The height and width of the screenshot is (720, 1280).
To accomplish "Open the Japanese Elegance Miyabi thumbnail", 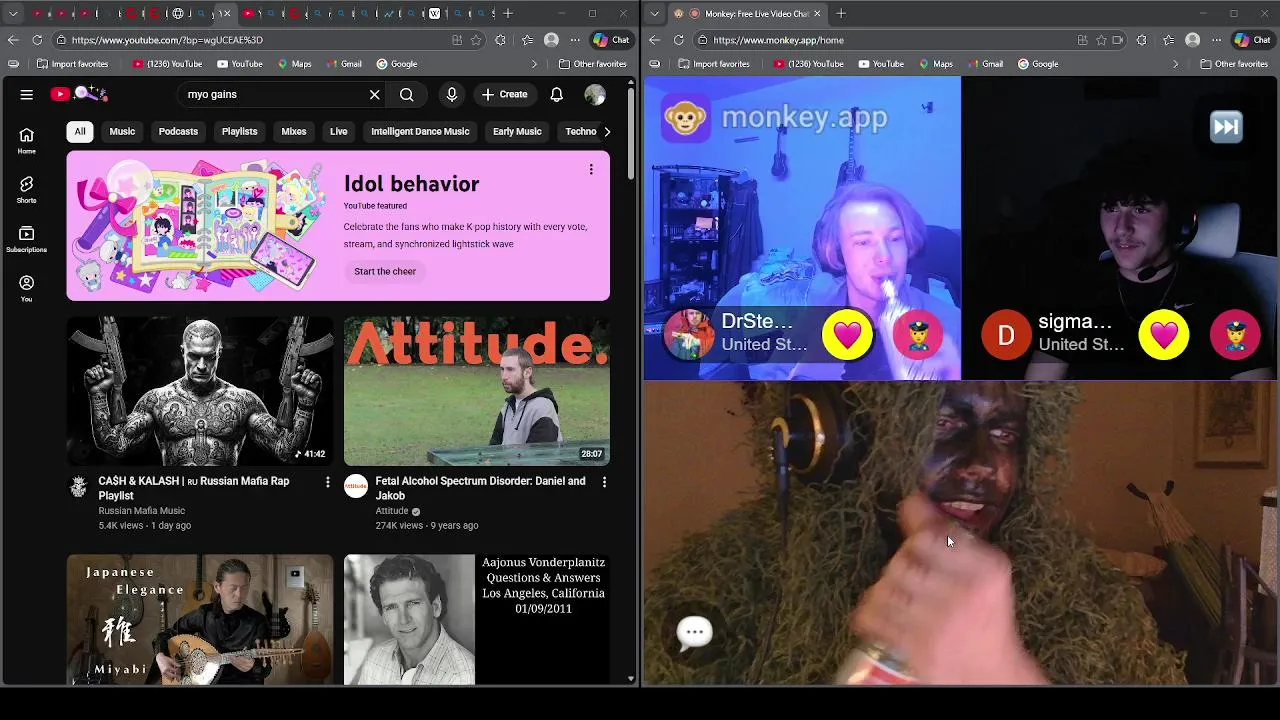I will (x=200, y=620).
